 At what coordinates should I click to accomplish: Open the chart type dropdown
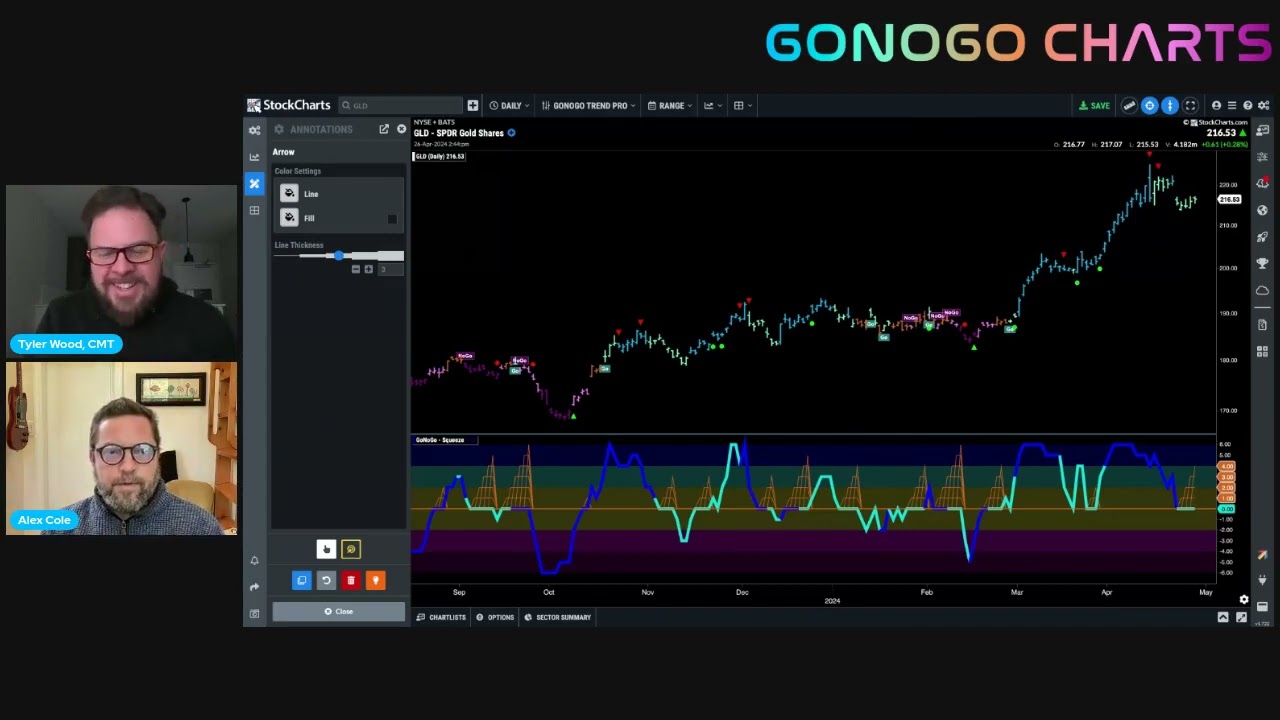(x=713, y=105)
